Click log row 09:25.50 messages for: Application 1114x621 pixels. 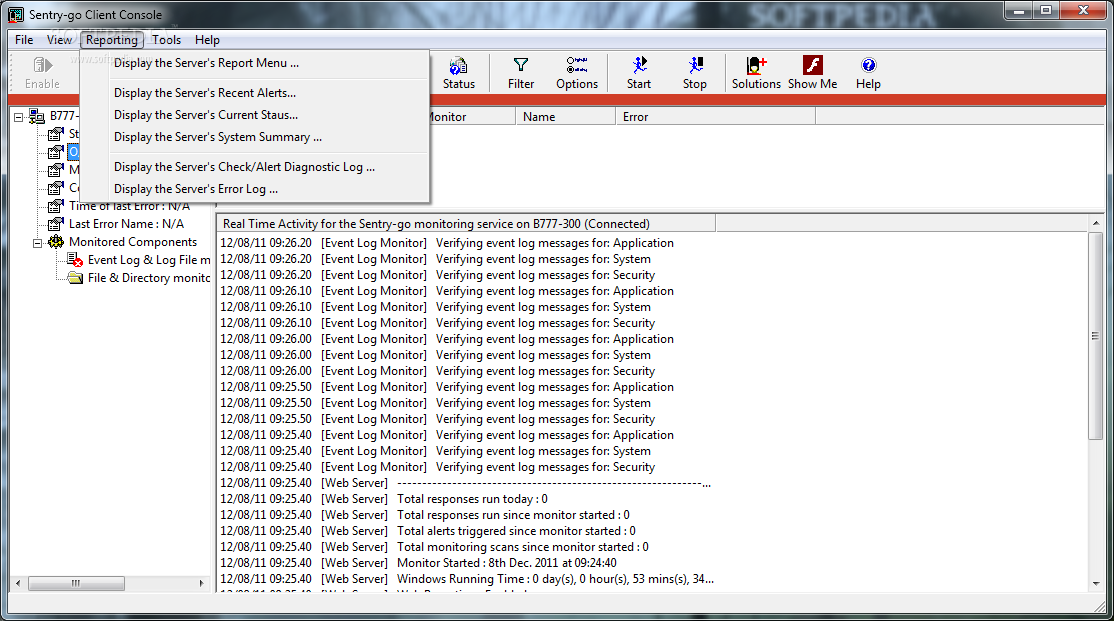(447, 387)
